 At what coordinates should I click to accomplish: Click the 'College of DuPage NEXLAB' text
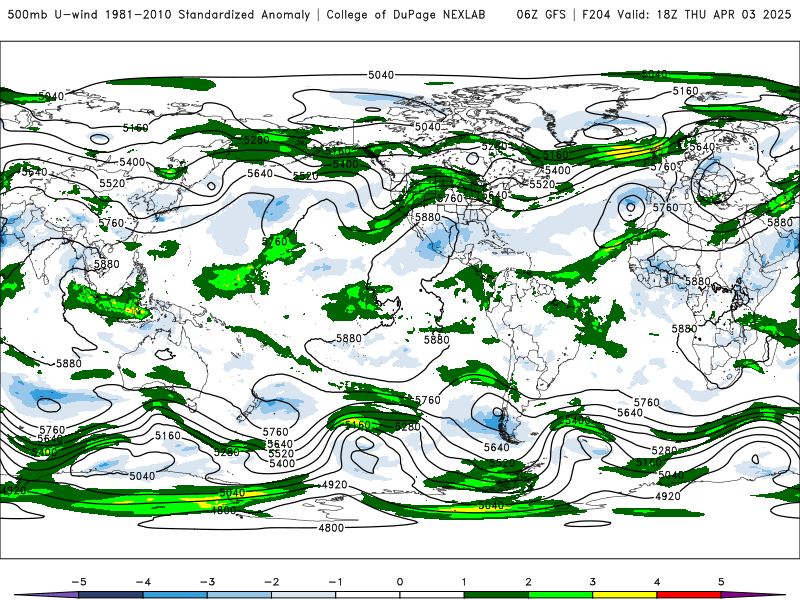(406, 14)
